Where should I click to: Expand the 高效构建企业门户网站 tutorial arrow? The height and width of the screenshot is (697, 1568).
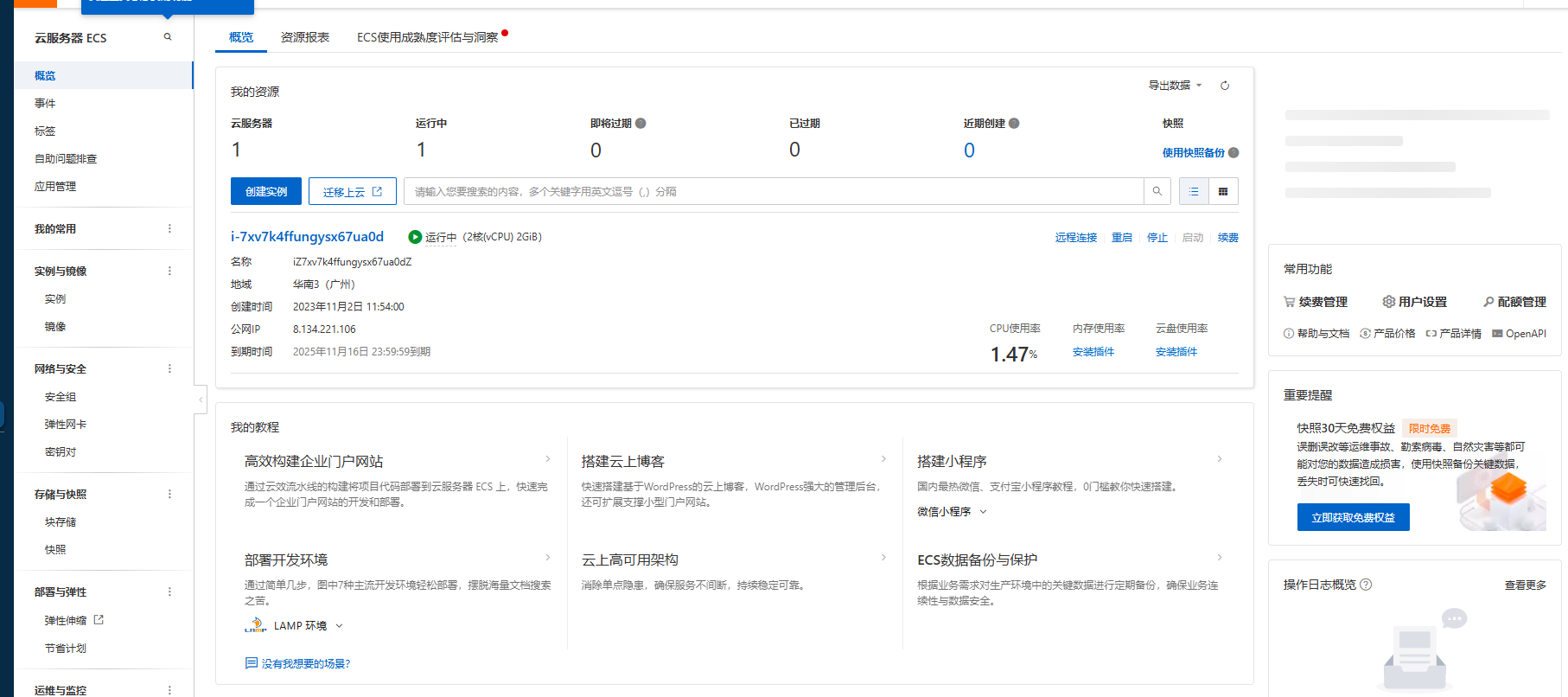pyautogui.click(x=548, y=459)
